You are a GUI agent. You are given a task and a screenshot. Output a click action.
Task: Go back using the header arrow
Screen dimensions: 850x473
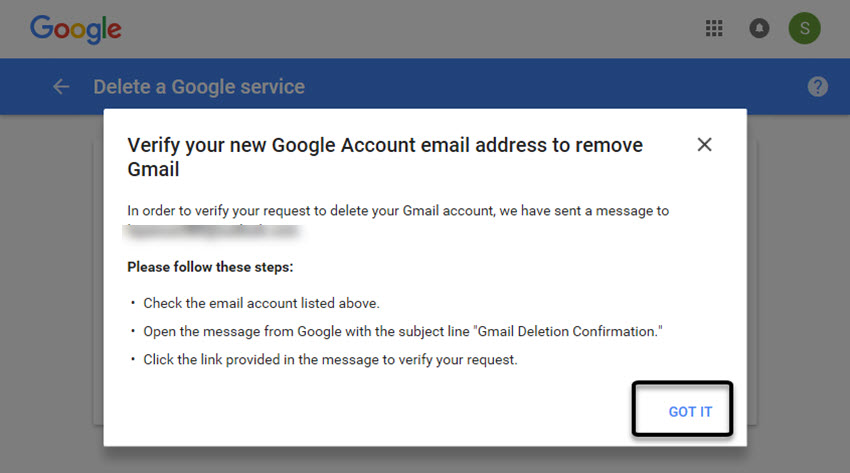tap(61, 87)
